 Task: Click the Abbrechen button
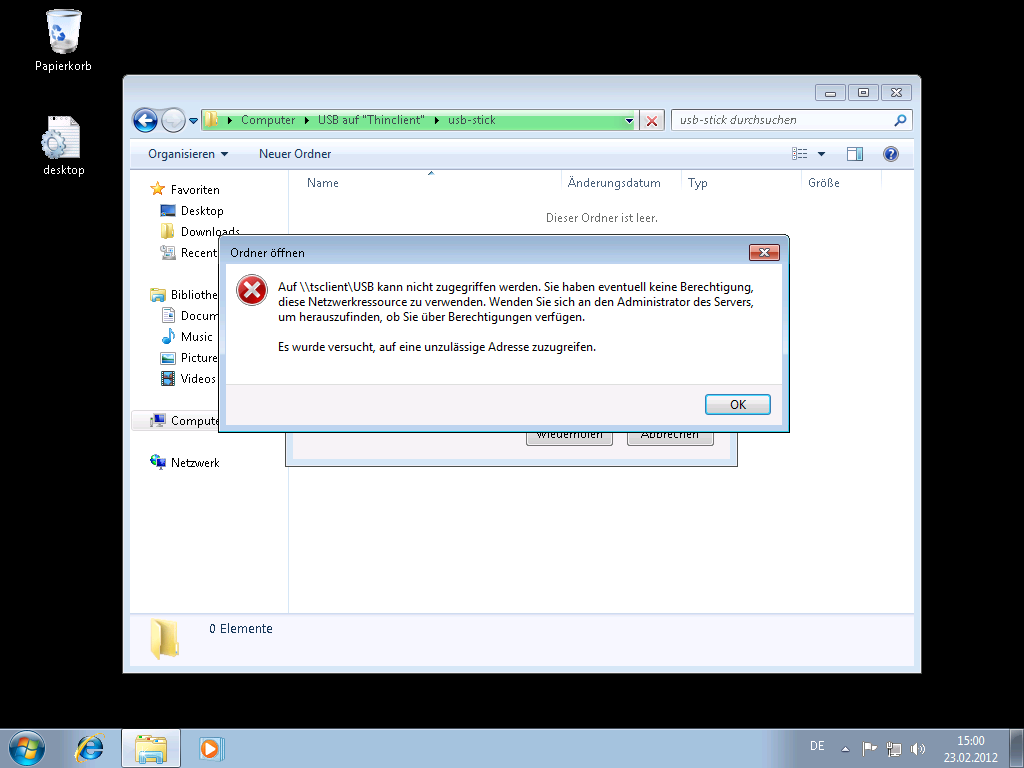click(x=669, y=436)
